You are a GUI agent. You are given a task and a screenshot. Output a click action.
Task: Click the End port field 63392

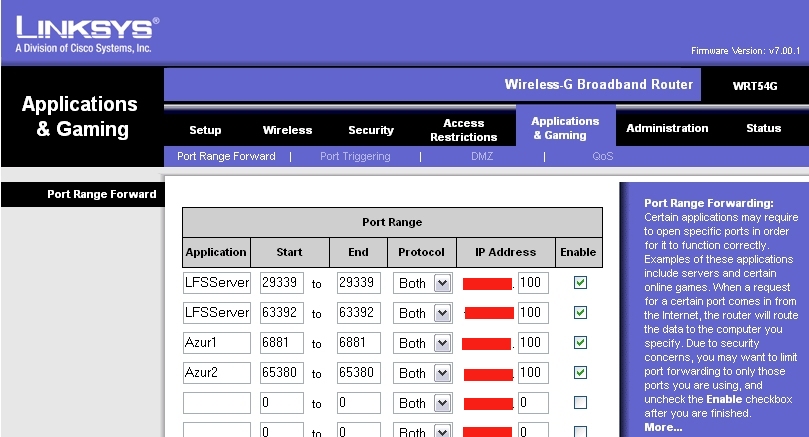[359, 313]
